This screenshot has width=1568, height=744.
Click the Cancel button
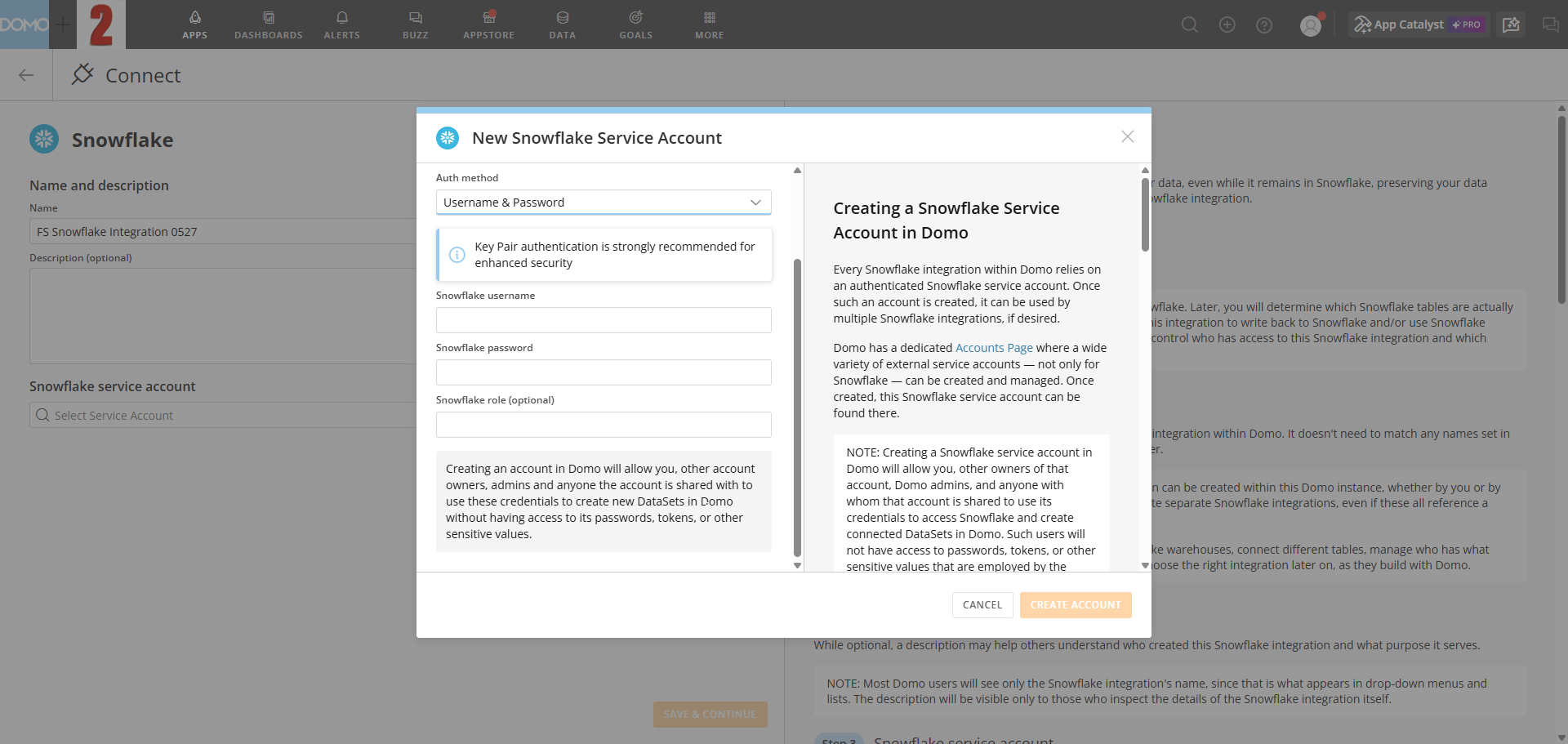(982, 605)
